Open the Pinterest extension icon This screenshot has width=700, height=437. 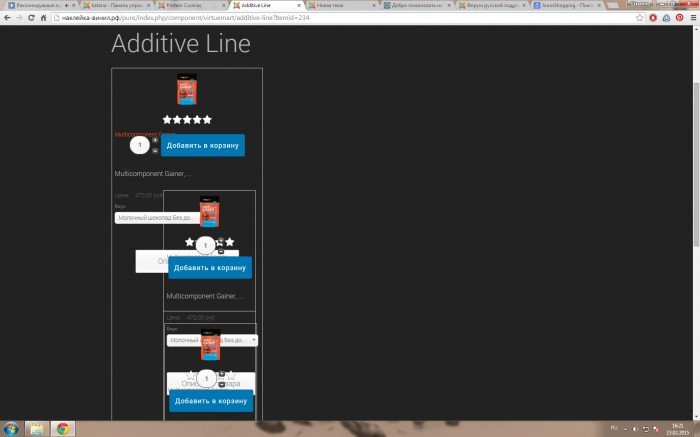click(x=679, y=18)
